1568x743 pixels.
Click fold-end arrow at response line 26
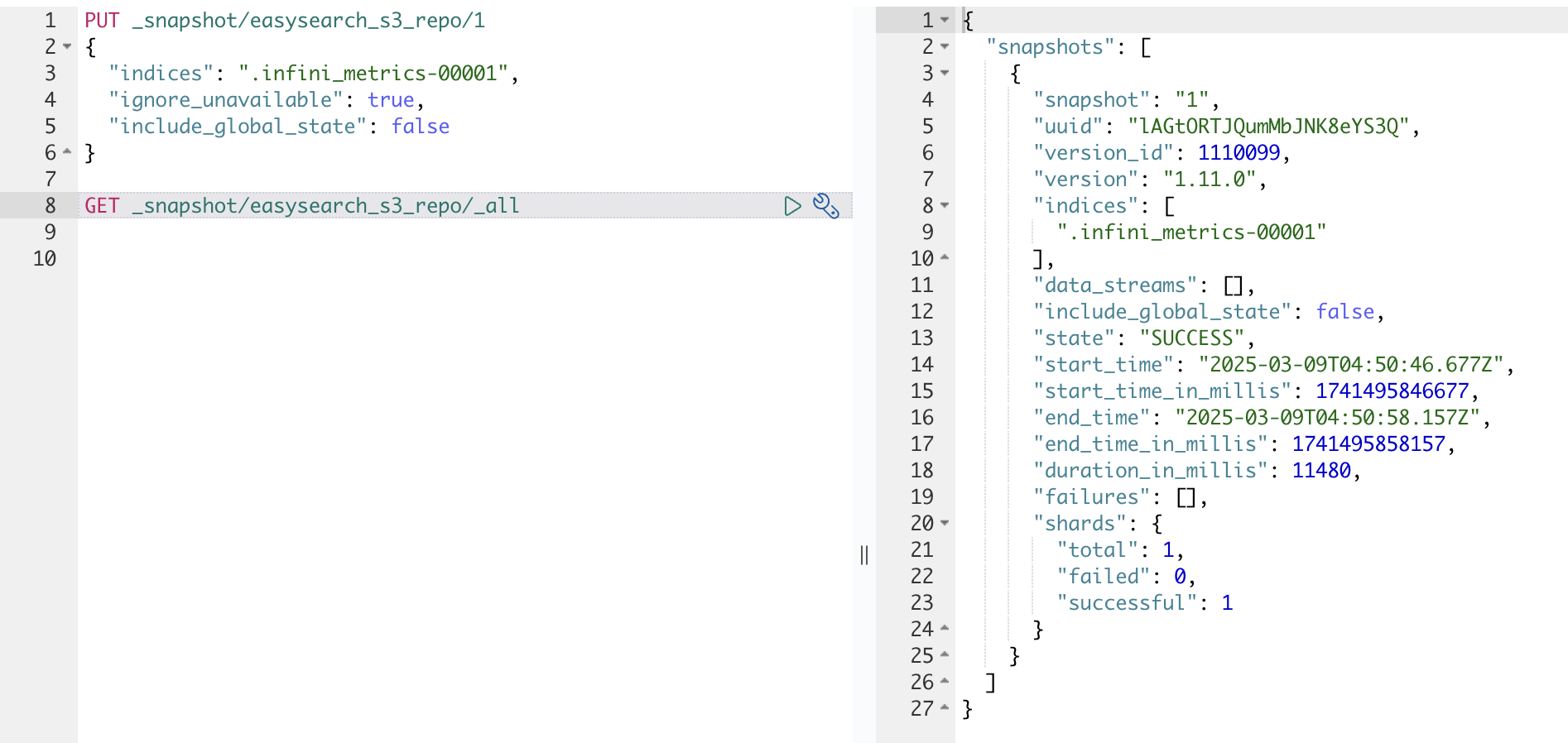point(945,682)
